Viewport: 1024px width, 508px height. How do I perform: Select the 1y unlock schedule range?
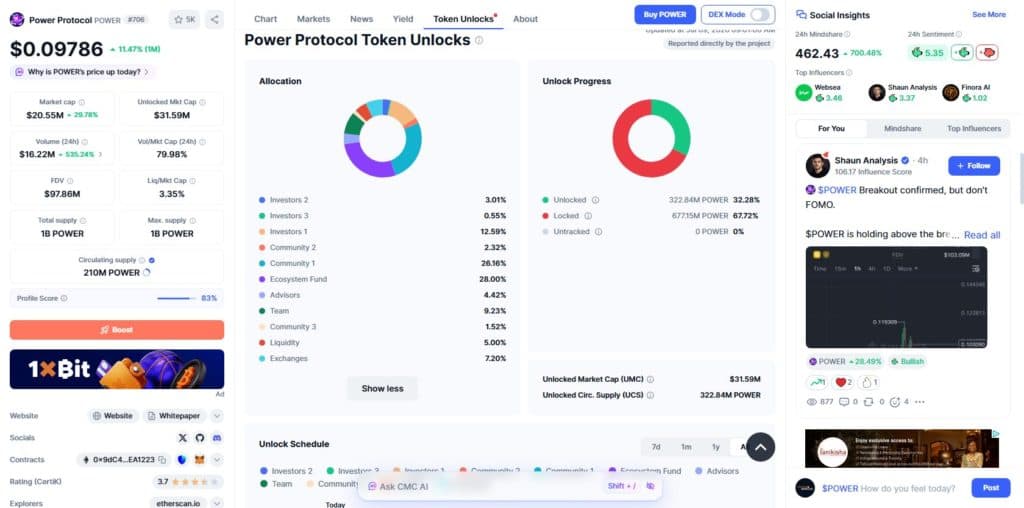716,447
